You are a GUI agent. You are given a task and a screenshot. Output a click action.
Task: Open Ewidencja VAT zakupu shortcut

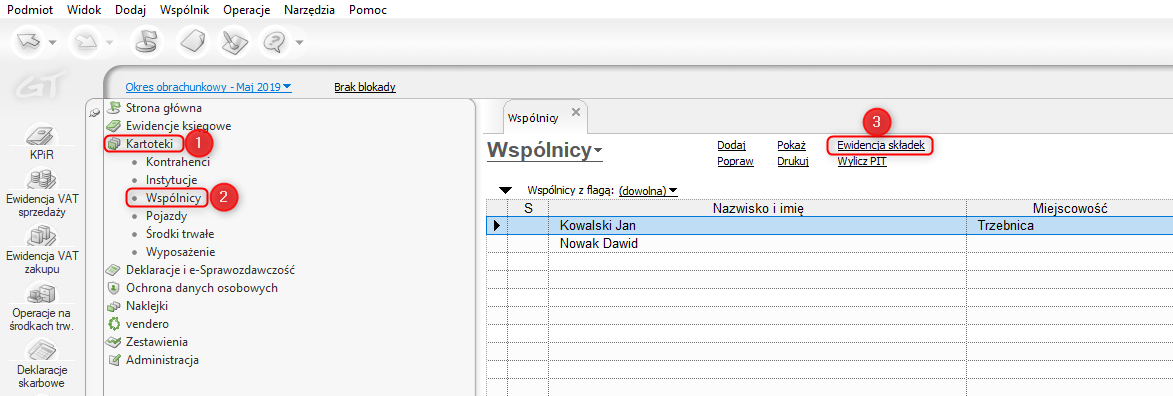coord(43,249)
